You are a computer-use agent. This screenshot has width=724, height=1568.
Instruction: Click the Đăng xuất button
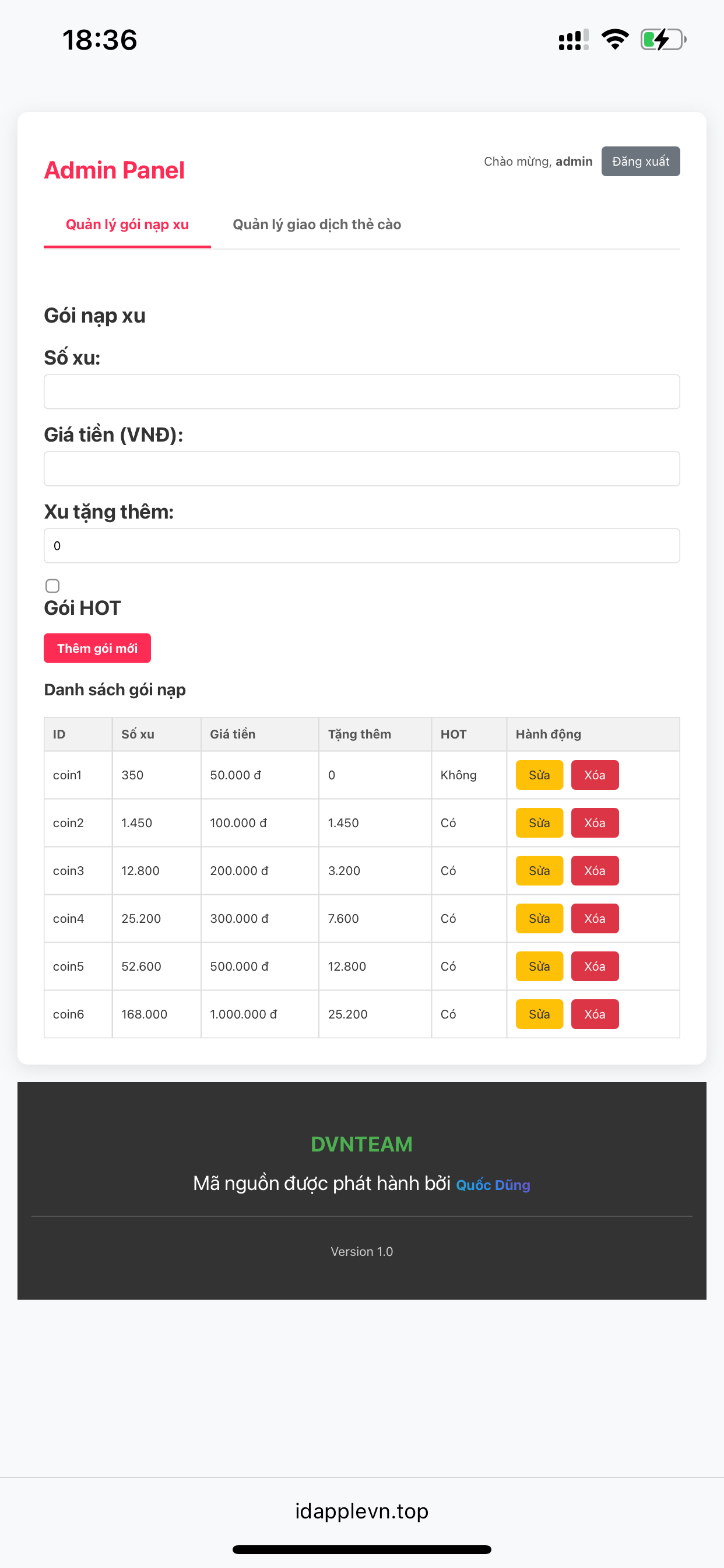(x=641, y=162)
